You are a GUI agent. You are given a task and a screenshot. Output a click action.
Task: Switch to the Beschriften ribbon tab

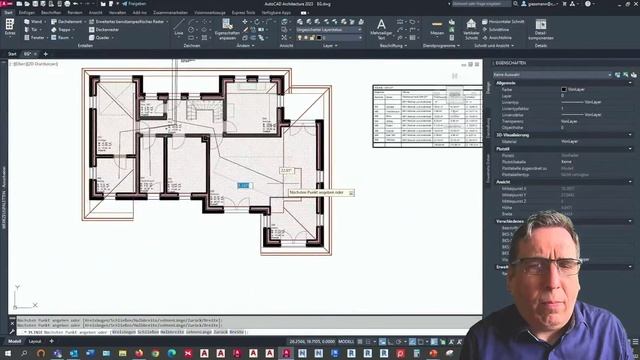(x=51, y=13)
